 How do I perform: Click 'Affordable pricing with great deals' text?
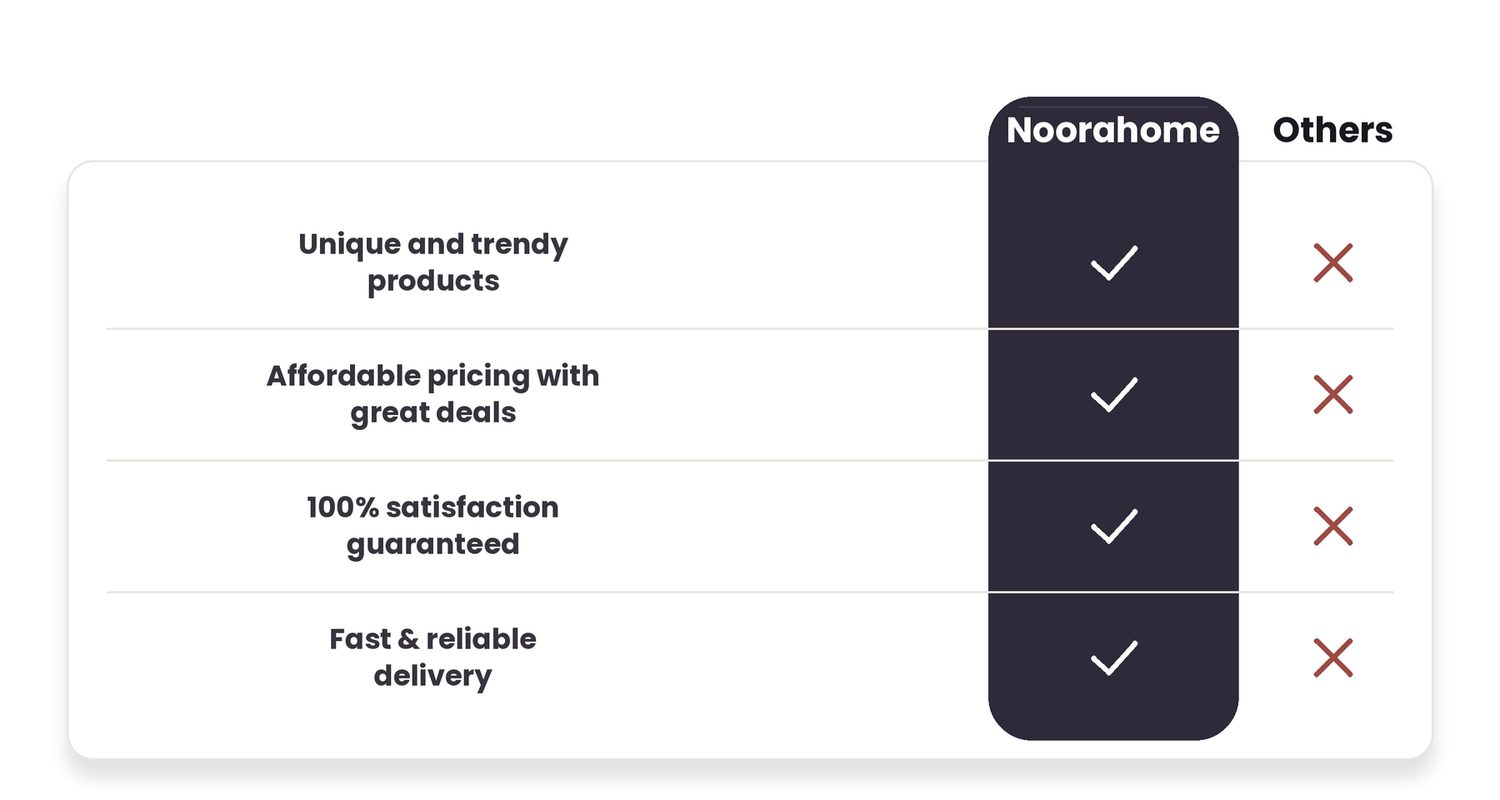(433, 394)
